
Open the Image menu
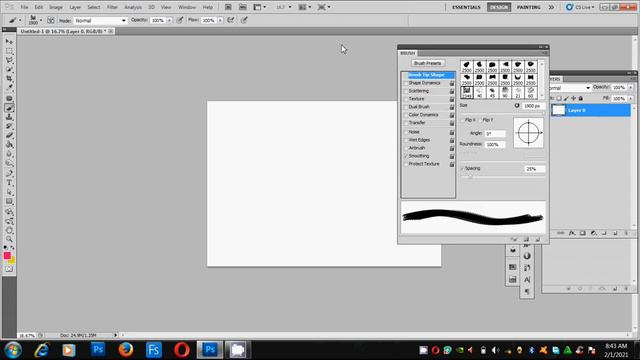(56, 7)
